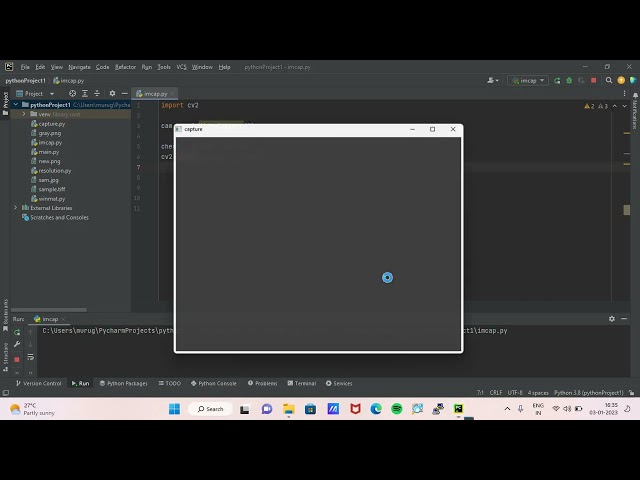Open the Problems tool window
The image size is (640, 480).
[262, 383]
